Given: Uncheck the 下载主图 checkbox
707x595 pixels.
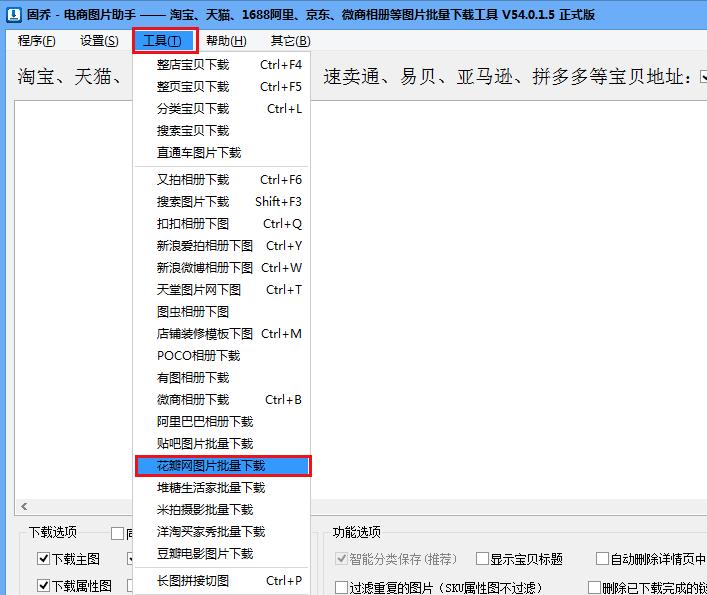Looking at the screenshot, I should point(43,559).
